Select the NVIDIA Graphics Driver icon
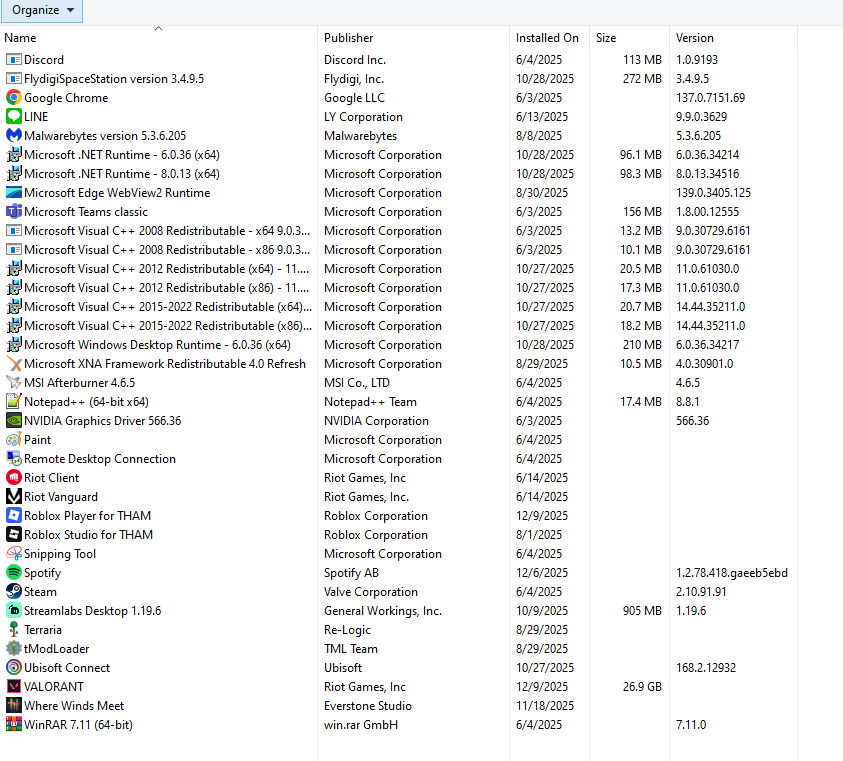843x761 pixels. 13,421
